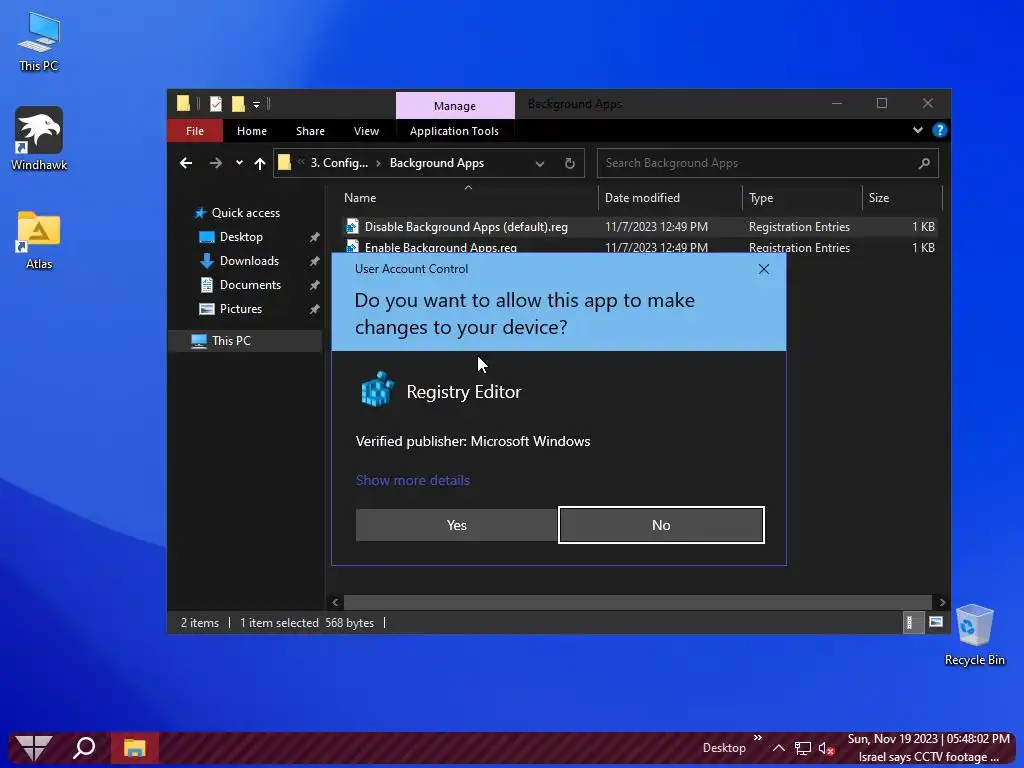The image size is (1024, 768).
Task: Select This PC in navigation pane
Action: tap(231, 341)
